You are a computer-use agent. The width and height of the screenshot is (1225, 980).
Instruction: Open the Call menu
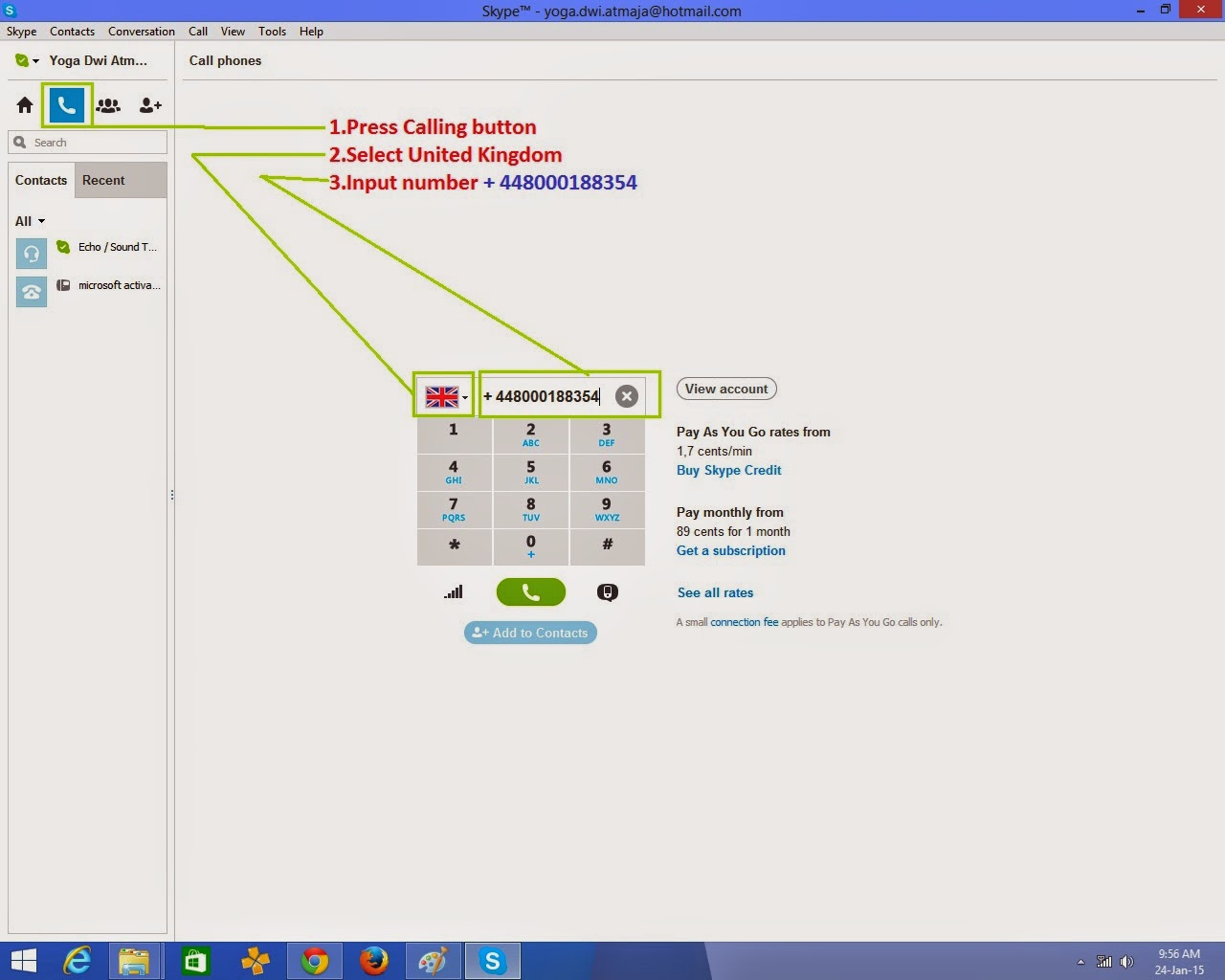[x=198, y=32]
